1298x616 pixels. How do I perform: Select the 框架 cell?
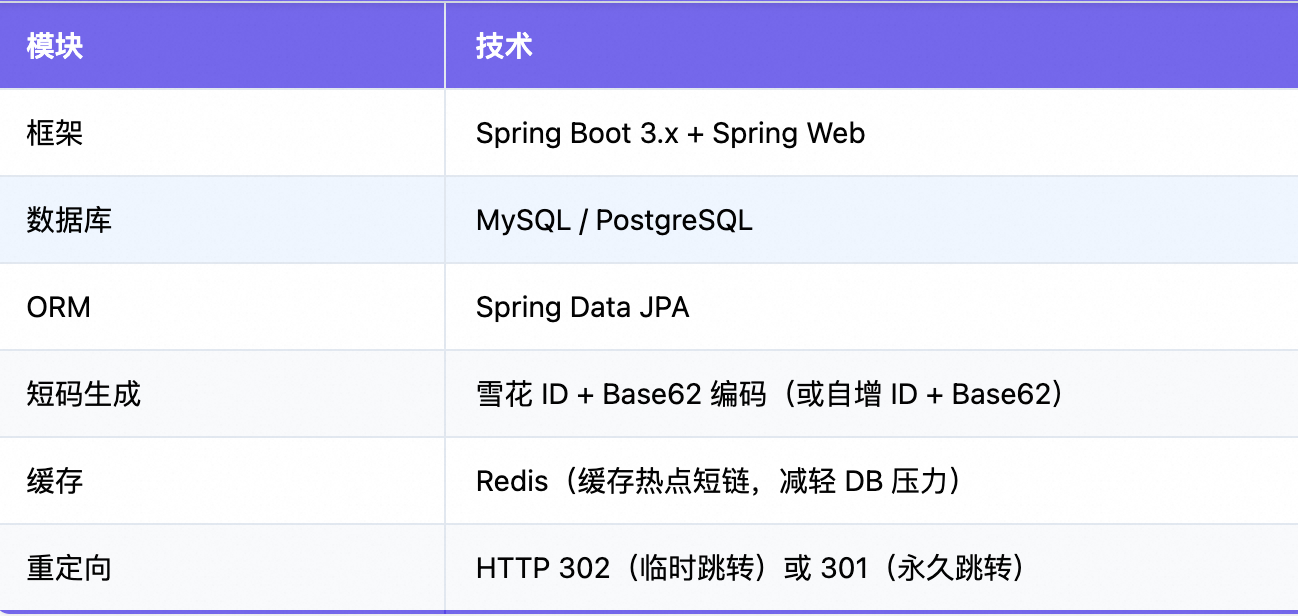click(x=222, y=133)
